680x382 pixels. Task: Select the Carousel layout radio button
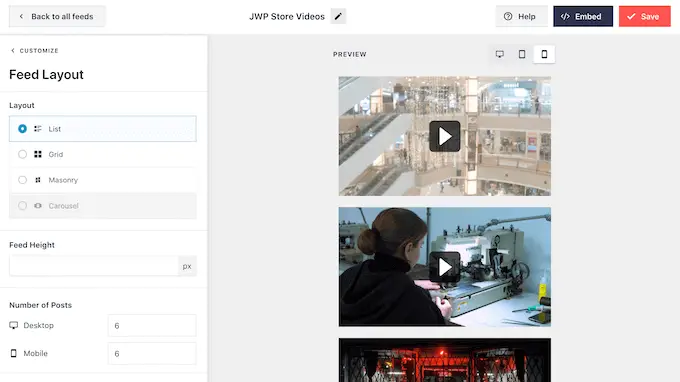click(x=22, y=206)
